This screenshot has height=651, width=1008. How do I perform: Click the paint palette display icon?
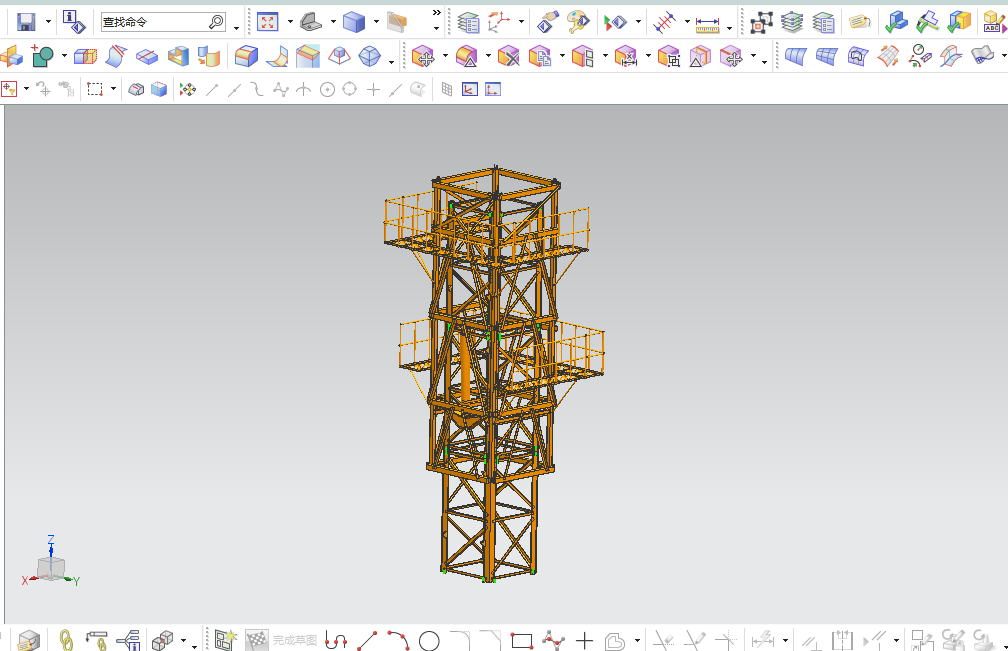click(578, 22)
